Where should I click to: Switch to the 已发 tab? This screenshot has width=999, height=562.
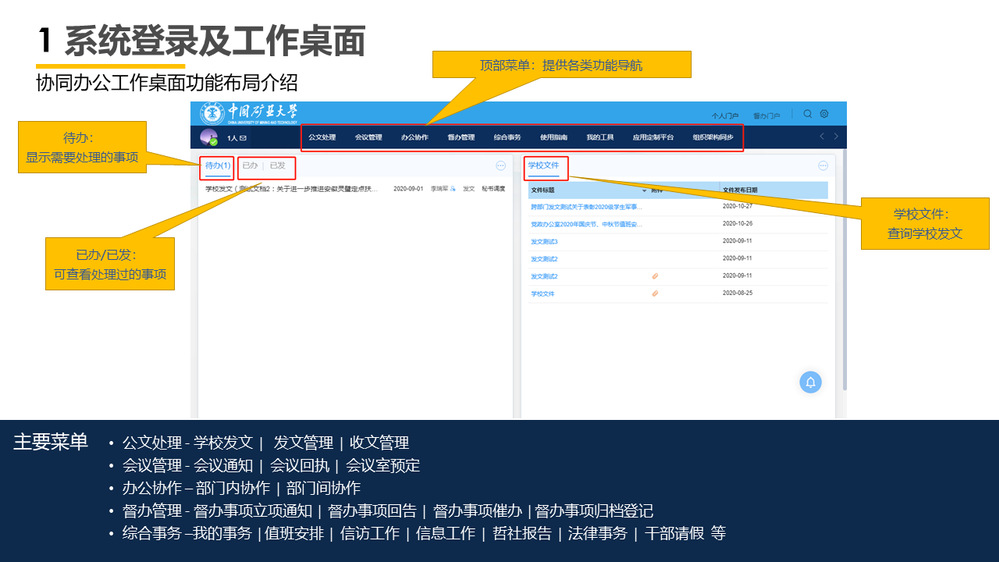278,166
